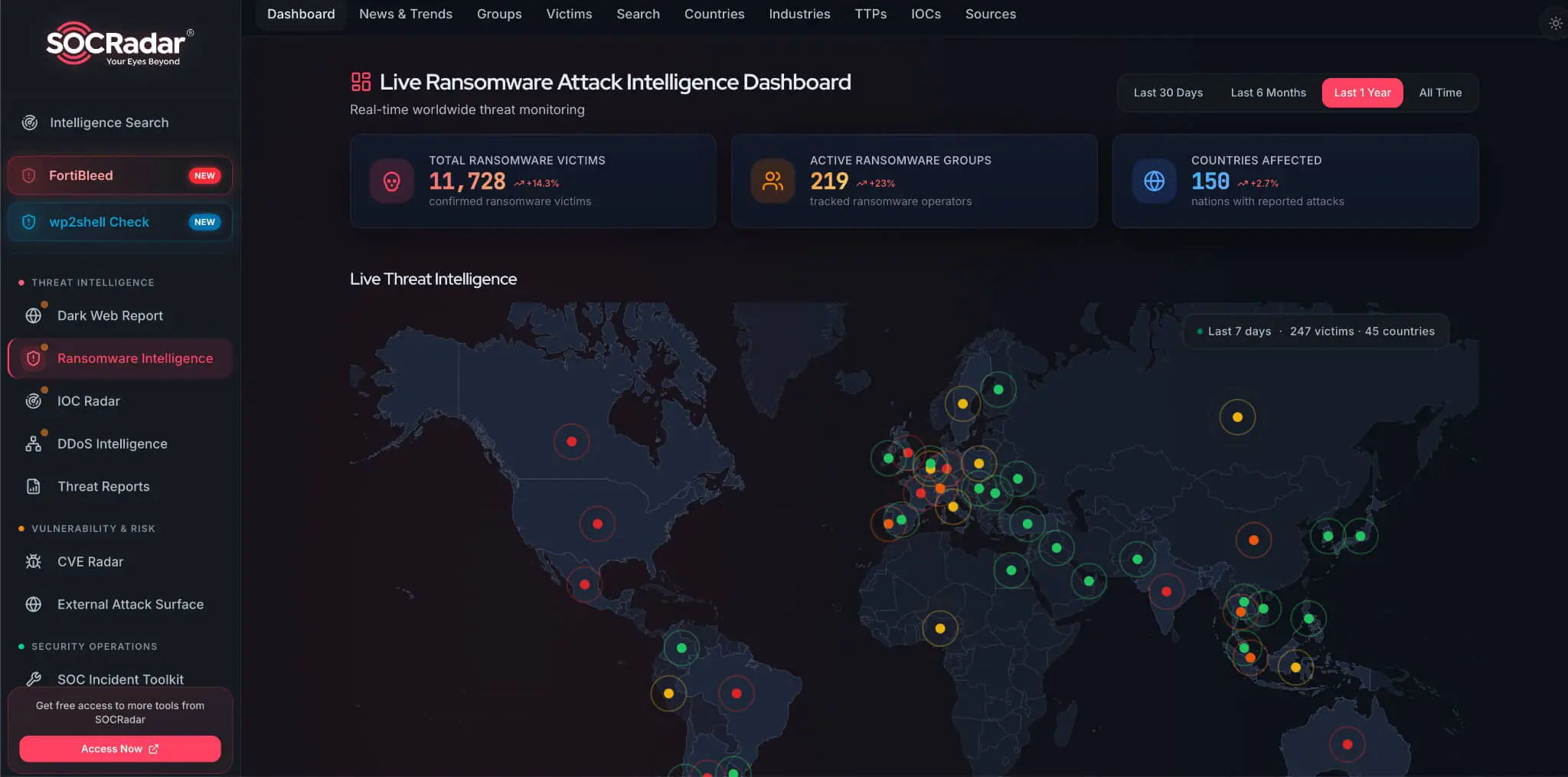Screen dimensions: 1568x777
Task: Open the Search tab in top navigation
Action: (x=638, y=14)
